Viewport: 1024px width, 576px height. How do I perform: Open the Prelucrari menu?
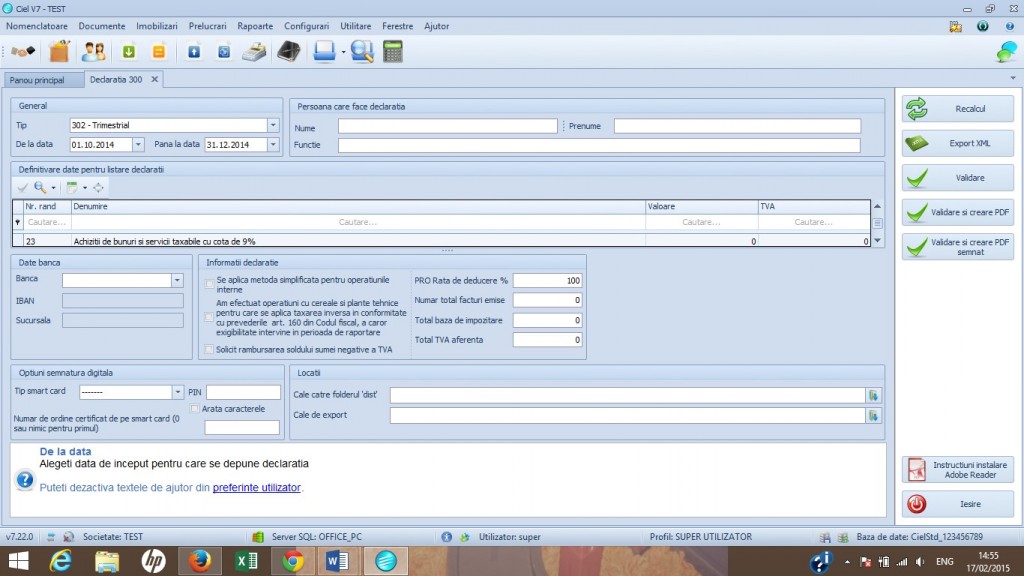point(208,26)
